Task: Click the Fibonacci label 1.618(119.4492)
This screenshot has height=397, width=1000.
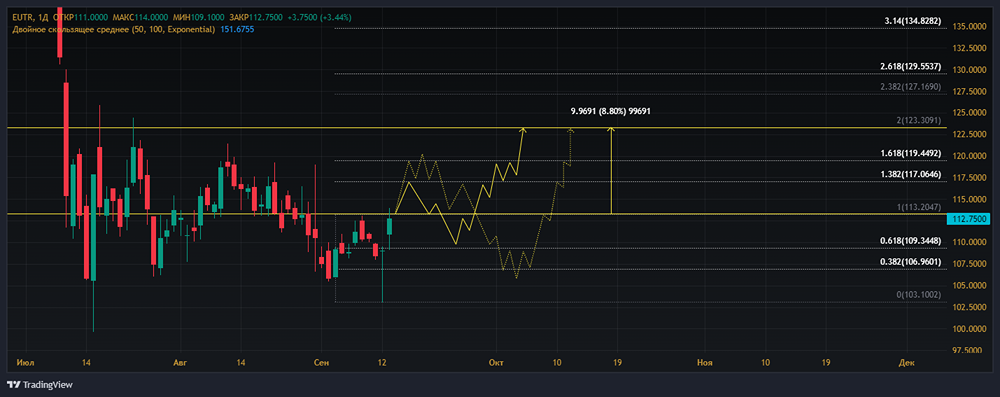Action: pyautogui.click(x=910, y=154)
